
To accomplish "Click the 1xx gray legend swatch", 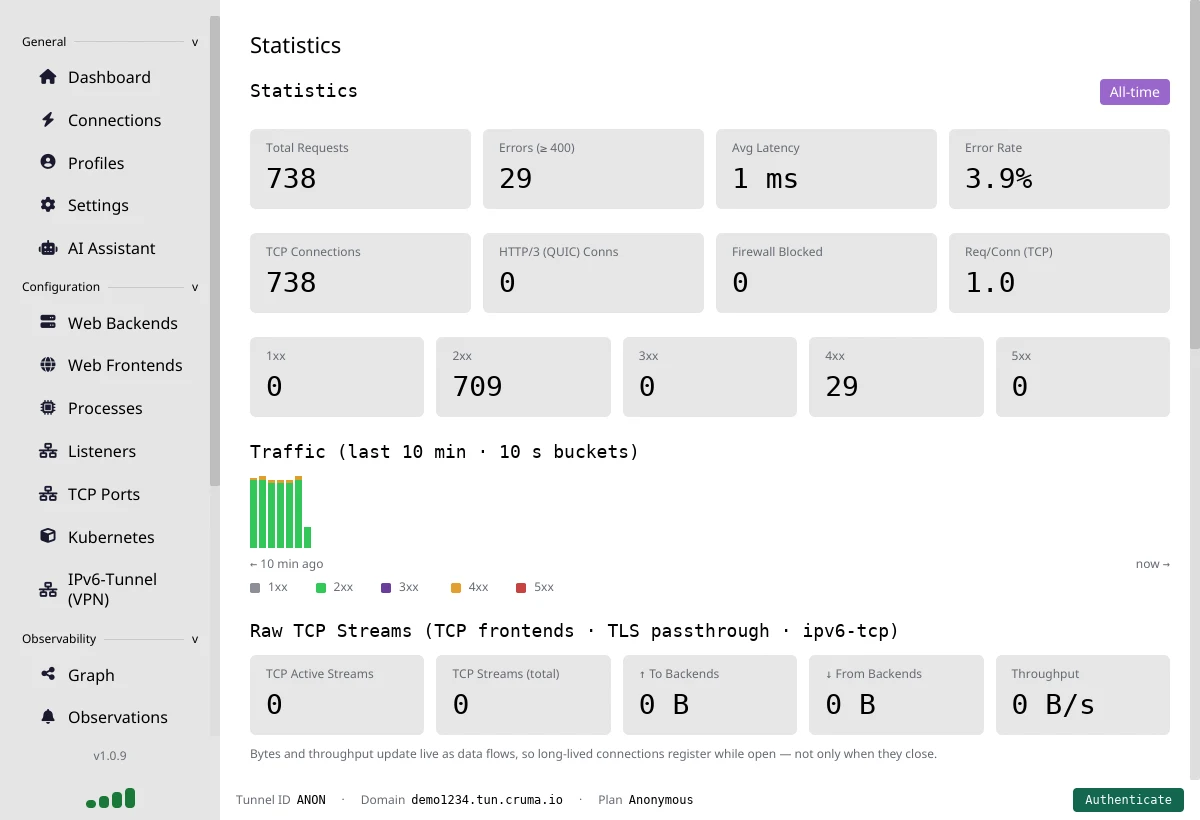I will [x=255, y=588].
